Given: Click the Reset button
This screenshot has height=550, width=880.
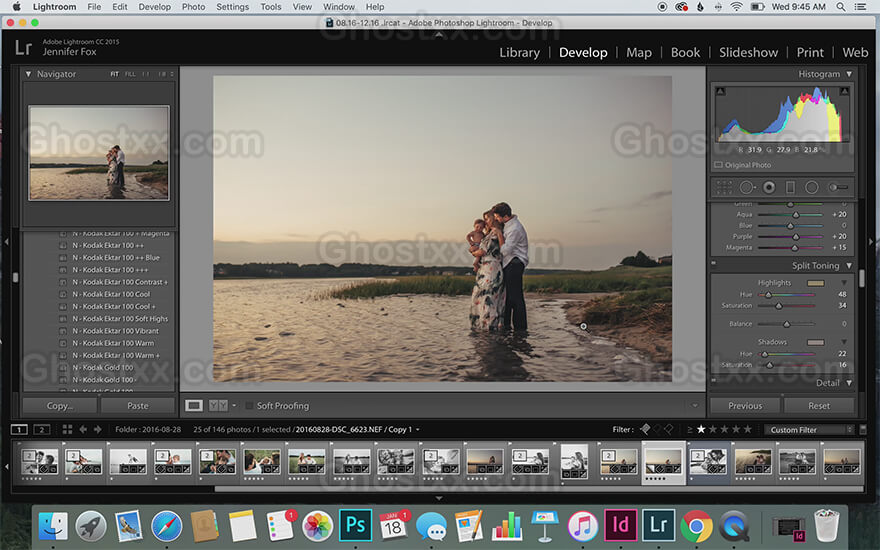Looking at the screenshot, I should pyautogui.click(x=819, y=406).
